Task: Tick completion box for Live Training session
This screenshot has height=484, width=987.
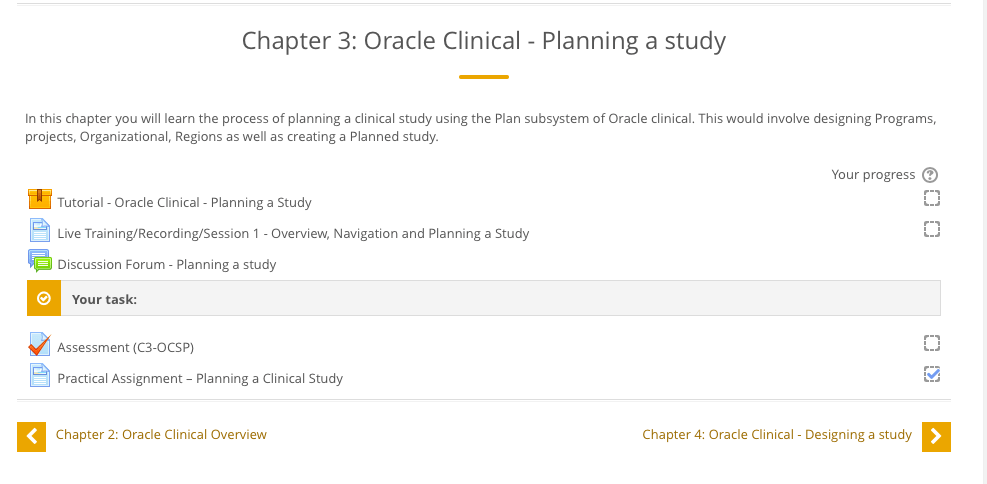Action: (932, 228)
